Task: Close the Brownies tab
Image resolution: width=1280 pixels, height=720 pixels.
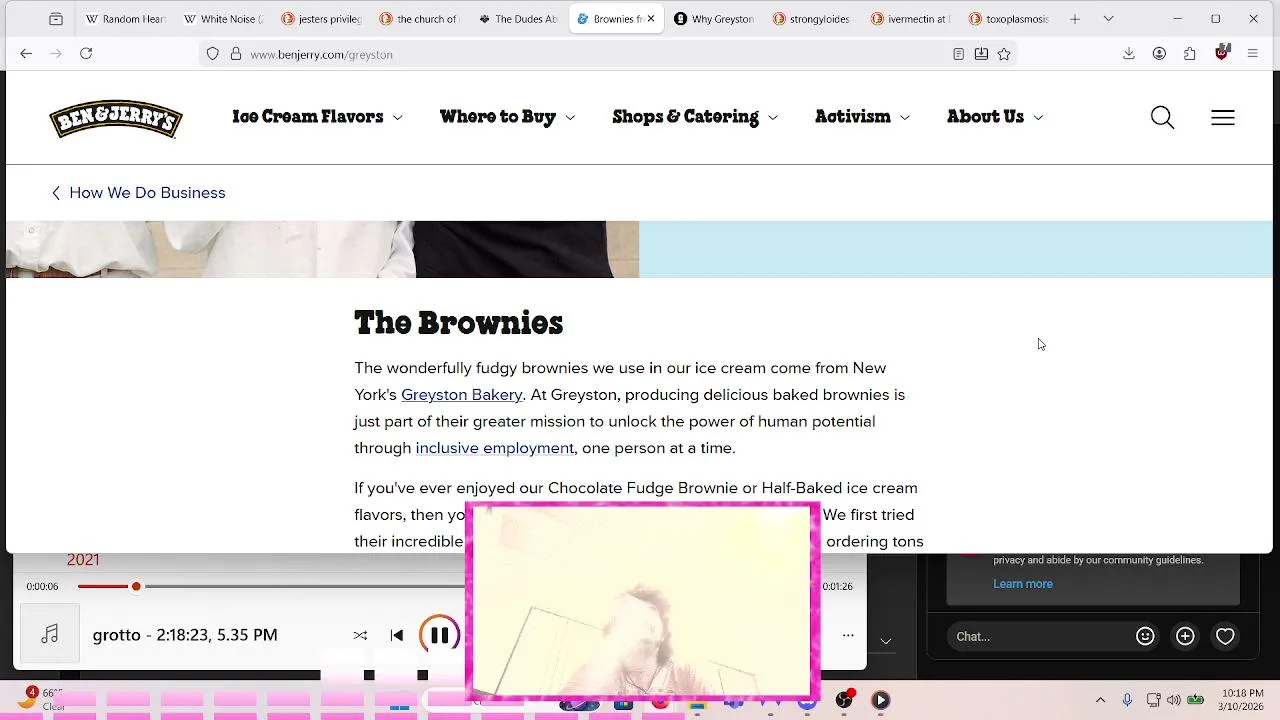Action: (651, 19)
